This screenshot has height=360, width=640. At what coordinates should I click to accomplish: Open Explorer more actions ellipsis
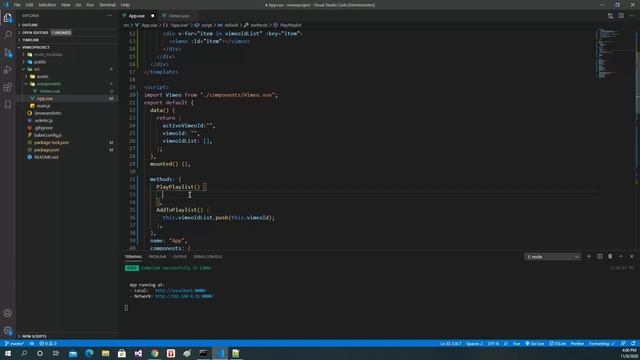pyautogui.click(x=109, y=16)
